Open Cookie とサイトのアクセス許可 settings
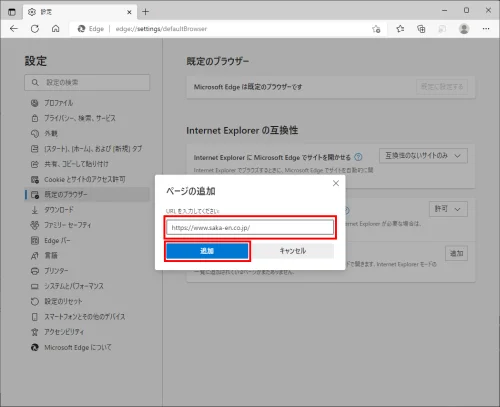Viewport: 500px width, 407px height. click(x=87, y=179)
